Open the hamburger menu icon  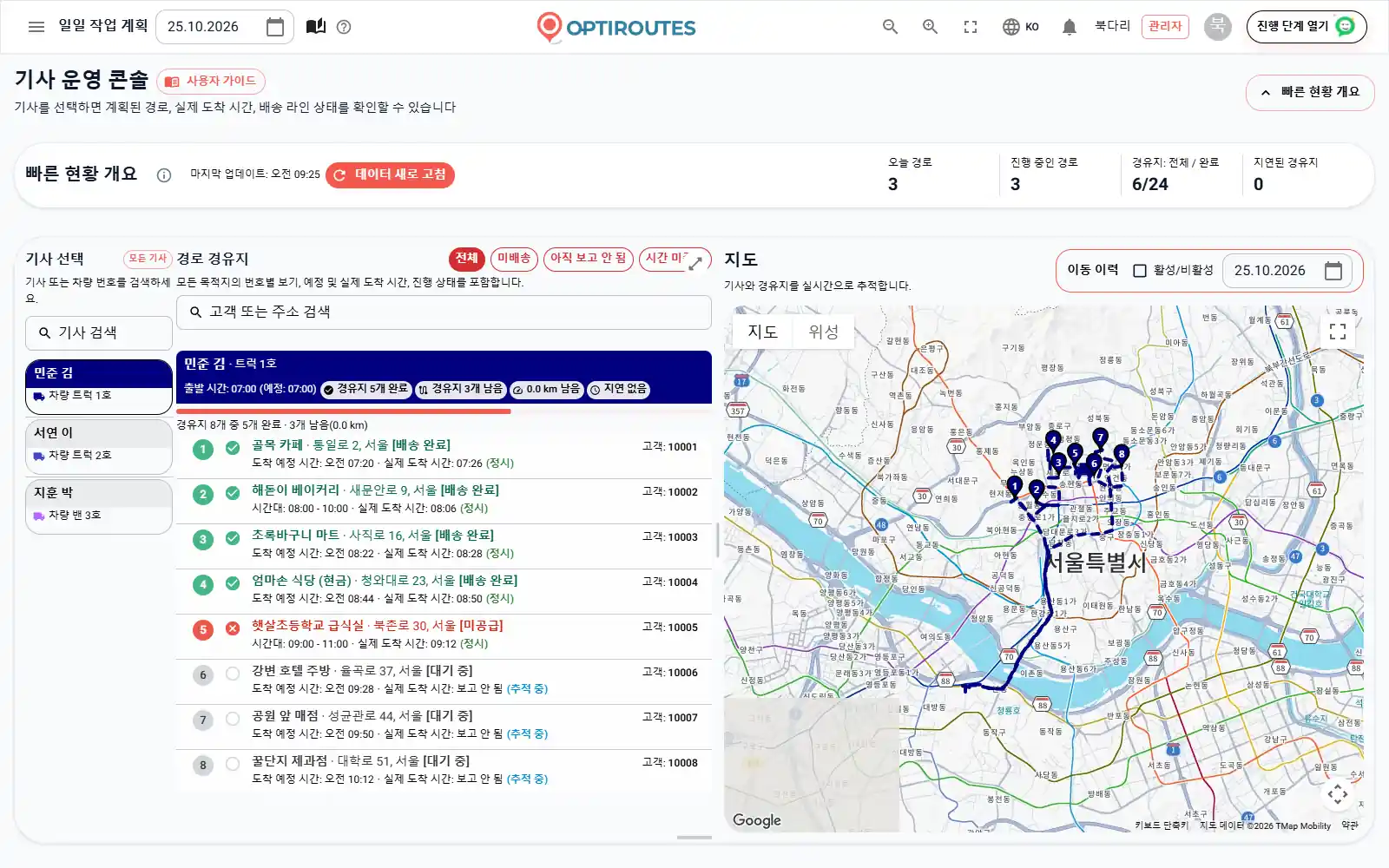[36, 27]
